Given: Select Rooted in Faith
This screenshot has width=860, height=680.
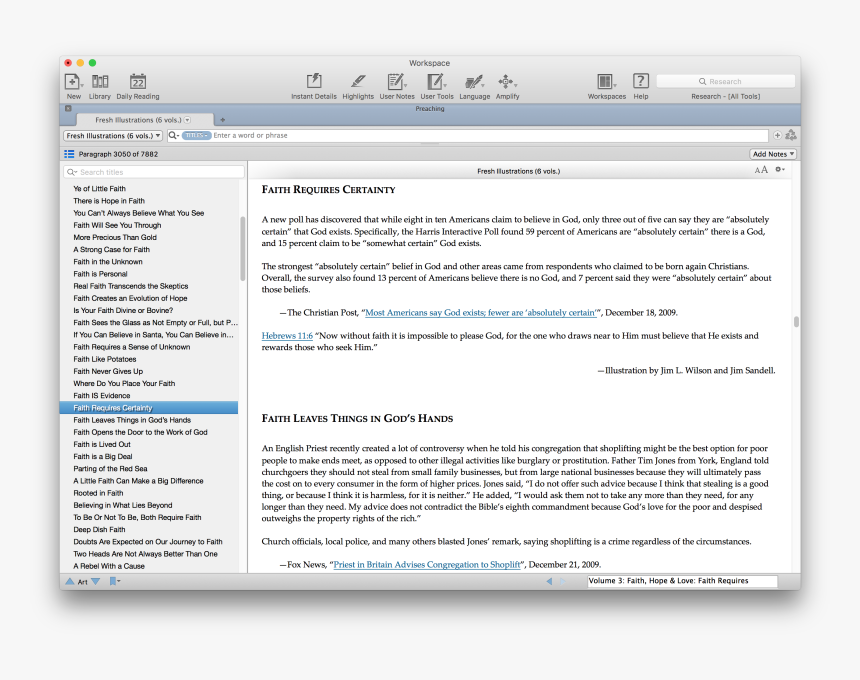Looking at the screenshot, I should point(98,493).
